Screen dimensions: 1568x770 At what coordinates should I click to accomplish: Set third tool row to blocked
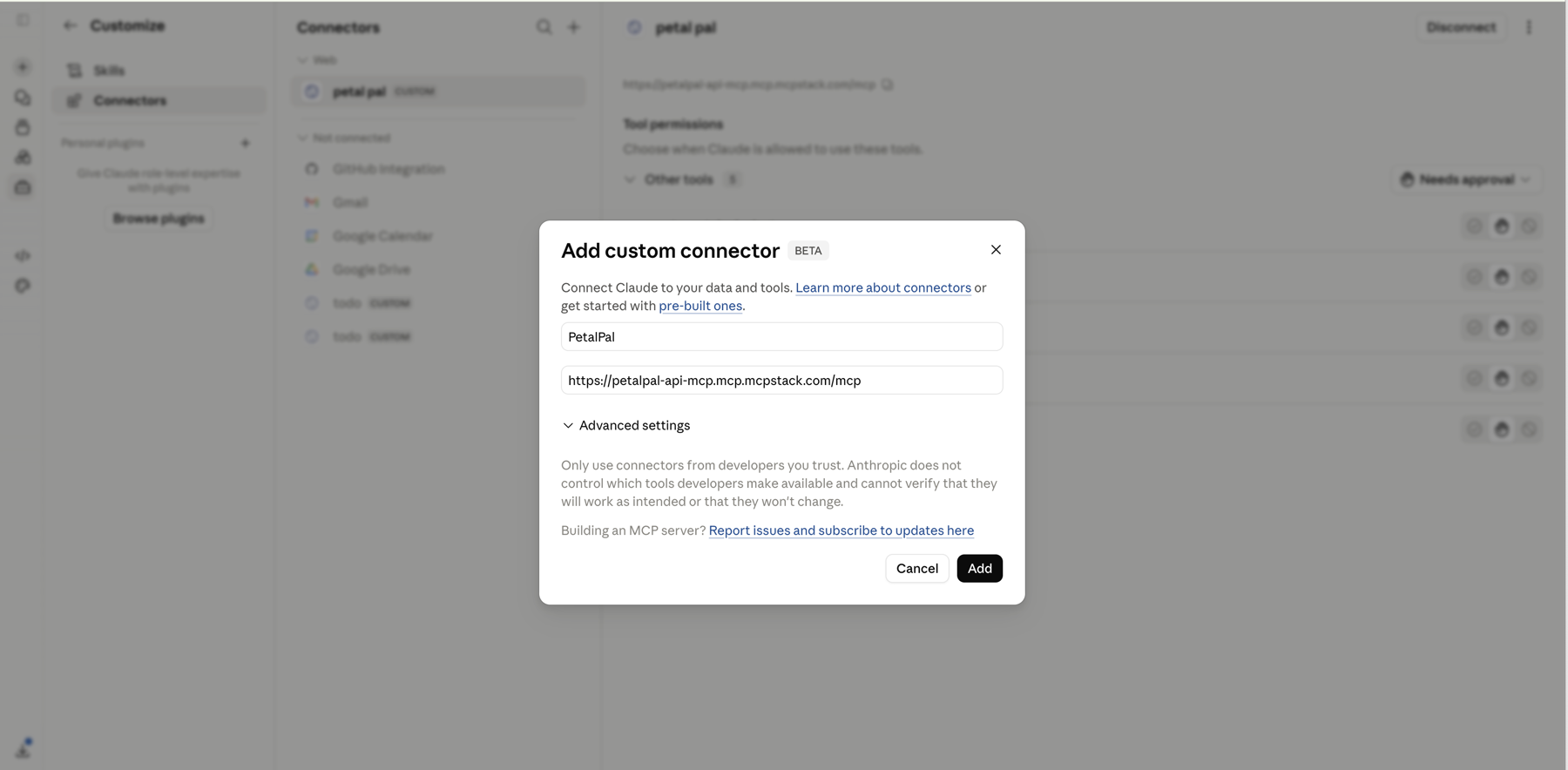click(1530, 328)
